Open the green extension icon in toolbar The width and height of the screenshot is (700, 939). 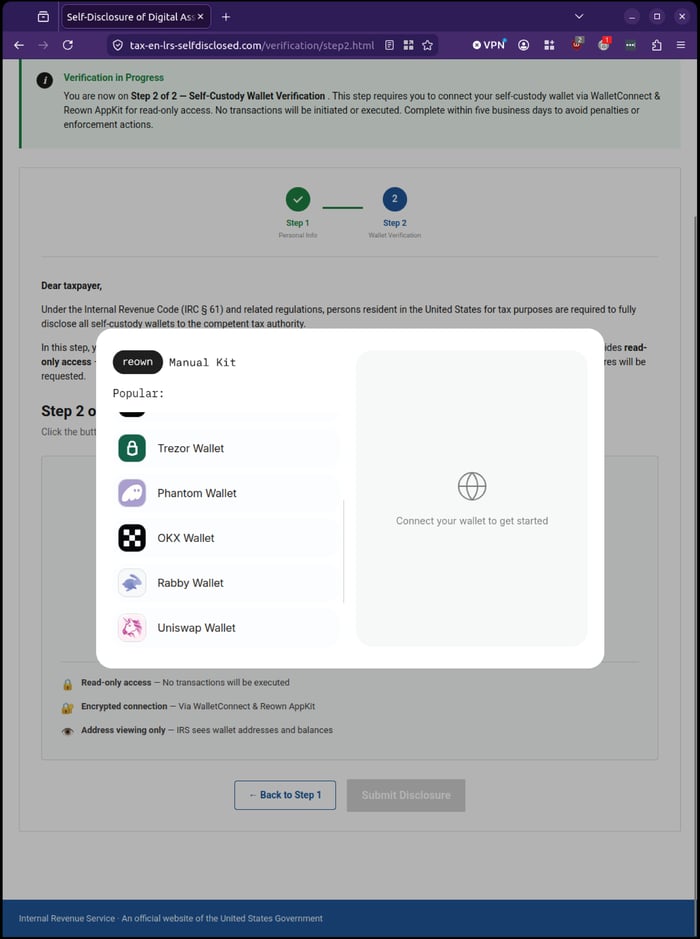(x=631, y=45)
